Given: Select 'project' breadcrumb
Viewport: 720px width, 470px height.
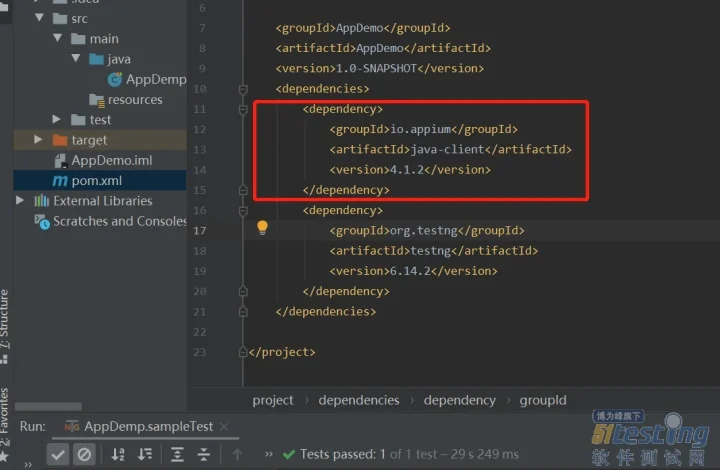Looking at the screenshot, I should pos(273,400).
